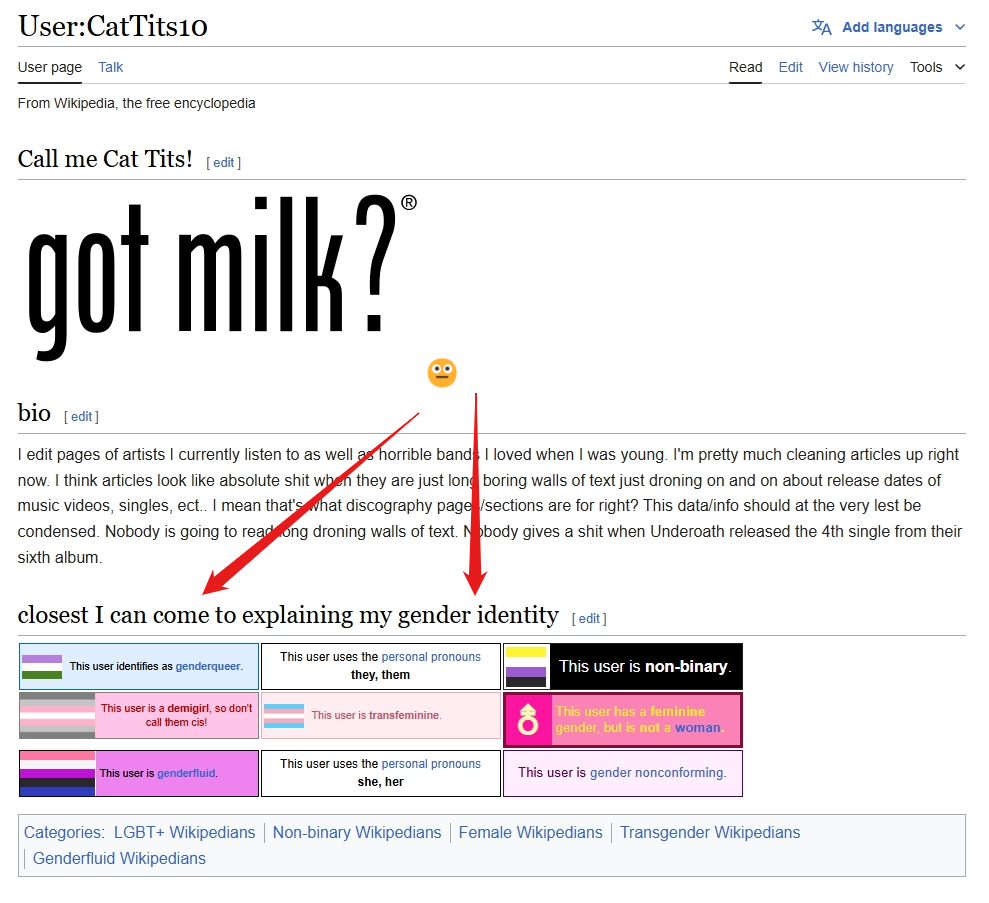
Task: Select the Read tab
Action: point(746,67)
